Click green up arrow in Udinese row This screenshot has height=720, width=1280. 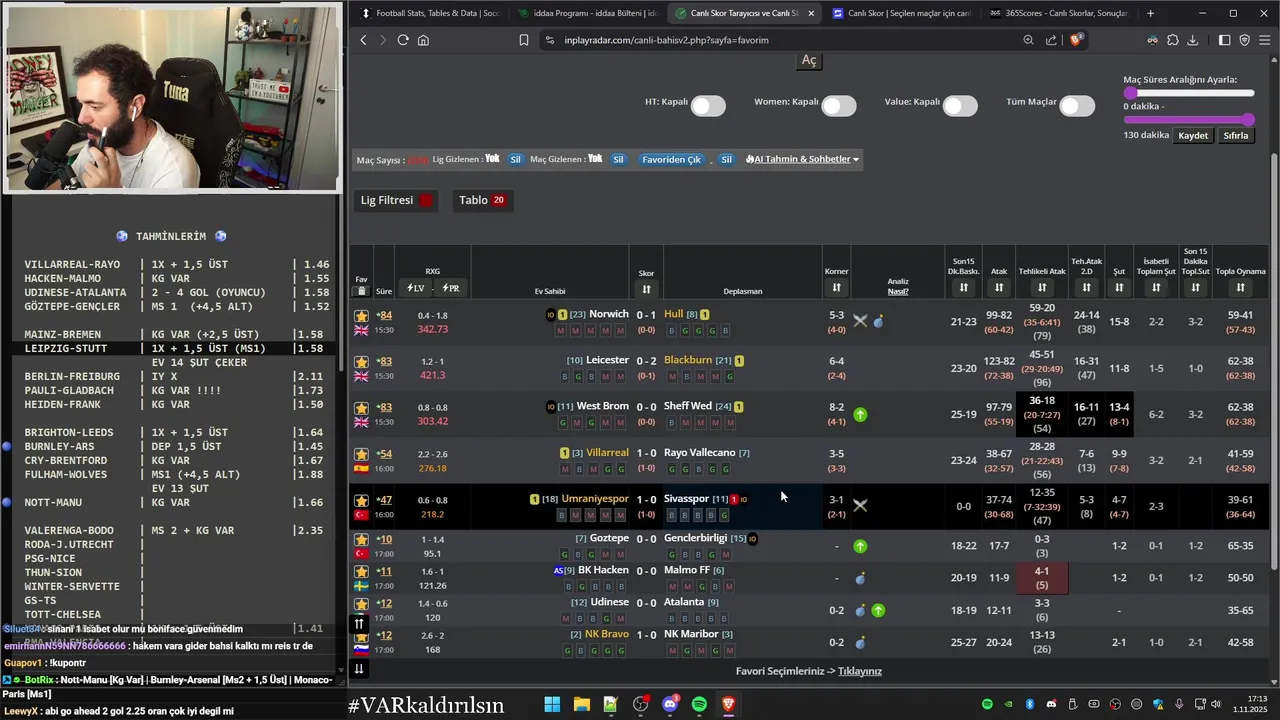(878, 610)
